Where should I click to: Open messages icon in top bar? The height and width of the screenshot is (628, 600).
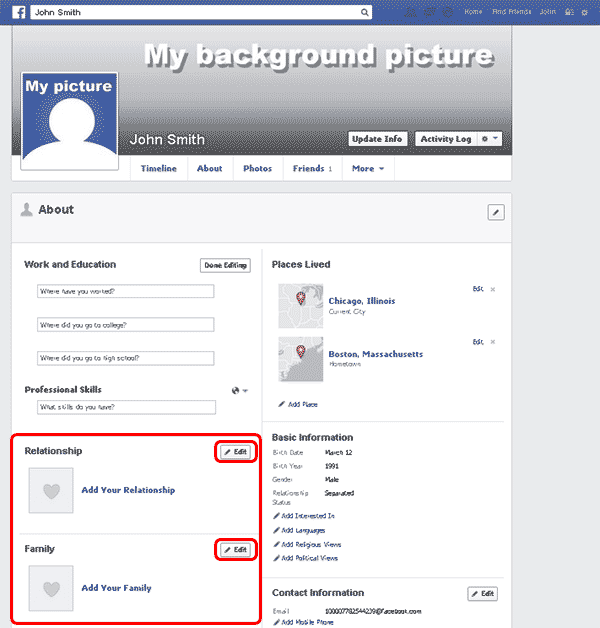coord(429,12)
